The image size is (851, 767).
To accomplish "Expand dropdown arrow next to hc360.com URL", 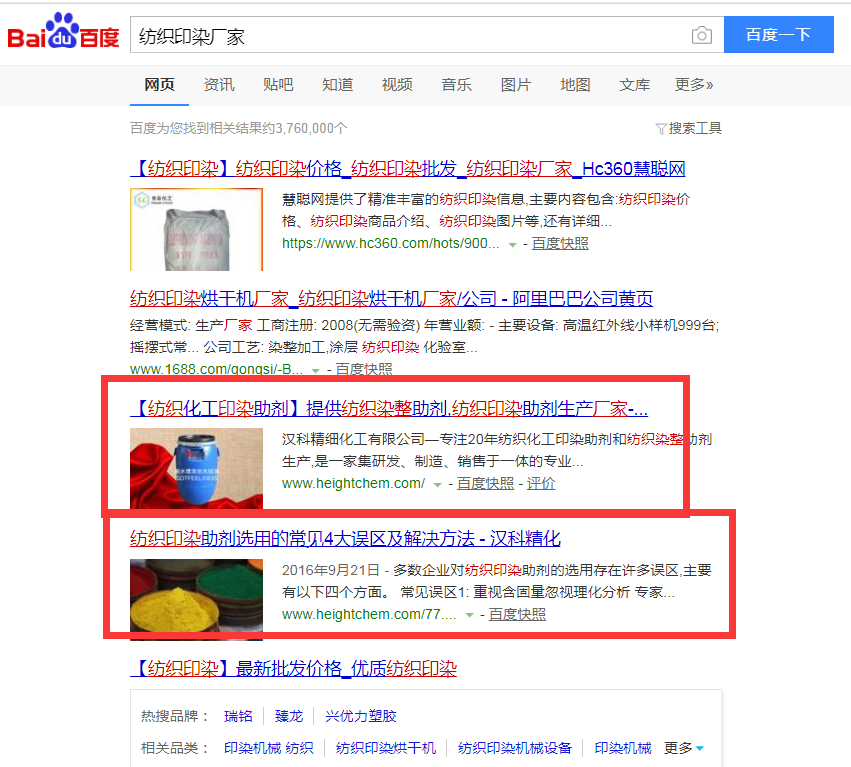I will 512,245.
